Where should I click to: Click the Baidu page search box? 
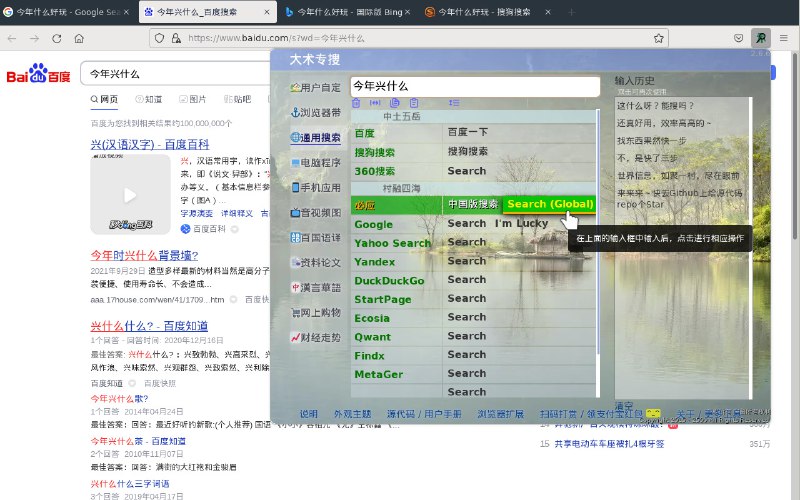176,74
